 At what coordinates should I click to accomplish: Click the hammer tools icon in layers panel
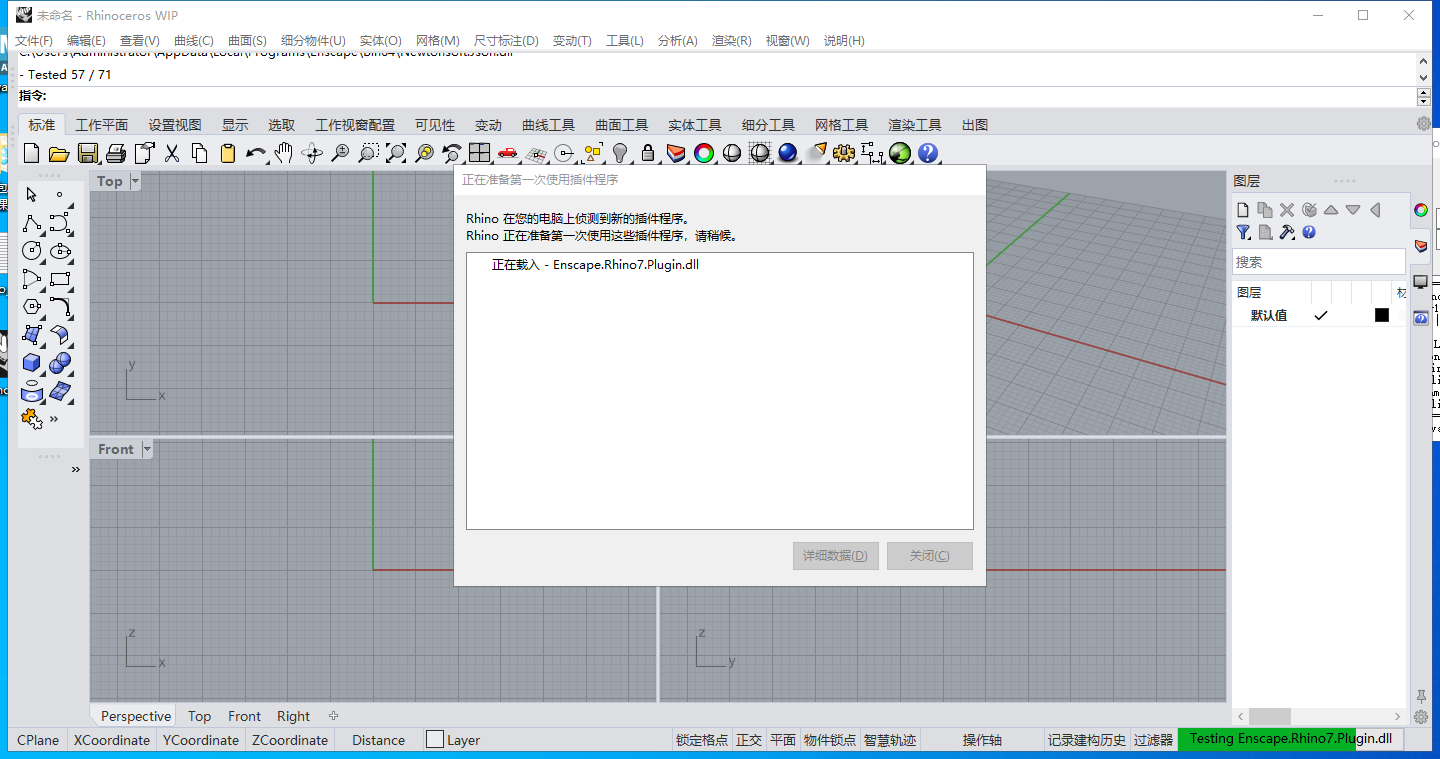pyautogui.click(x=1287, y=232)
